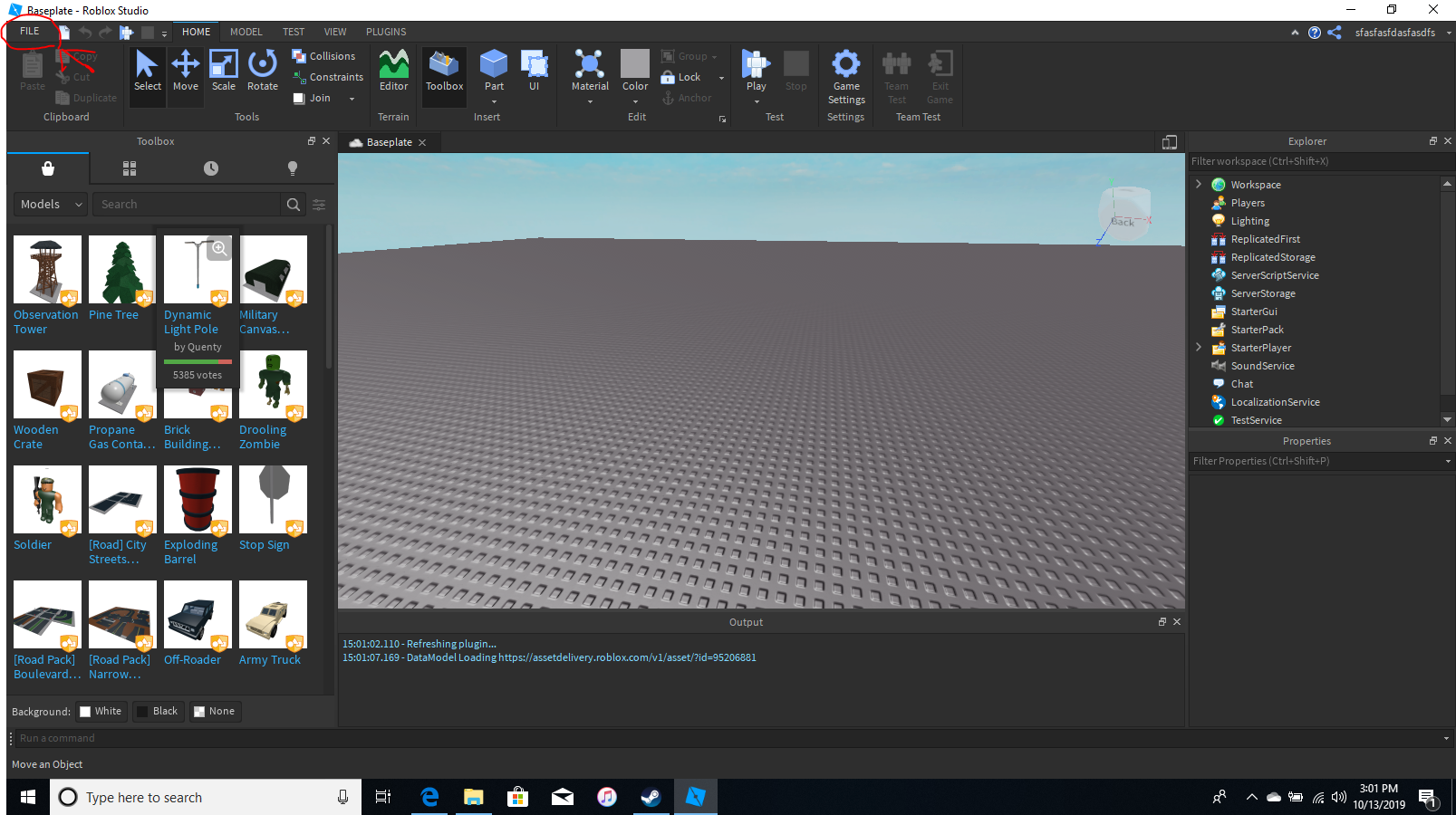Open the FILE menu
Viewport: 1456px width, 815px height.
click(30, 32)
